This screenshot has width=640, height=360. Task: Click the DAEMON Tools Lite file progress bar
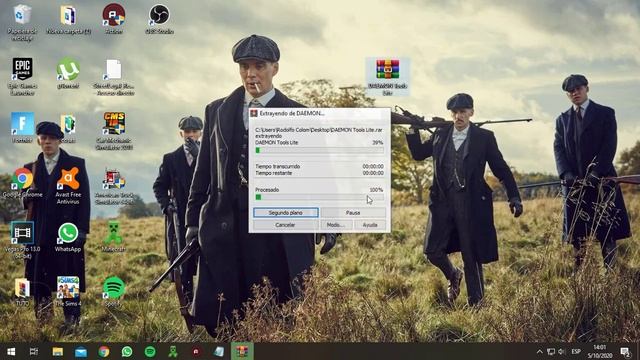click(x=319, y=150)
